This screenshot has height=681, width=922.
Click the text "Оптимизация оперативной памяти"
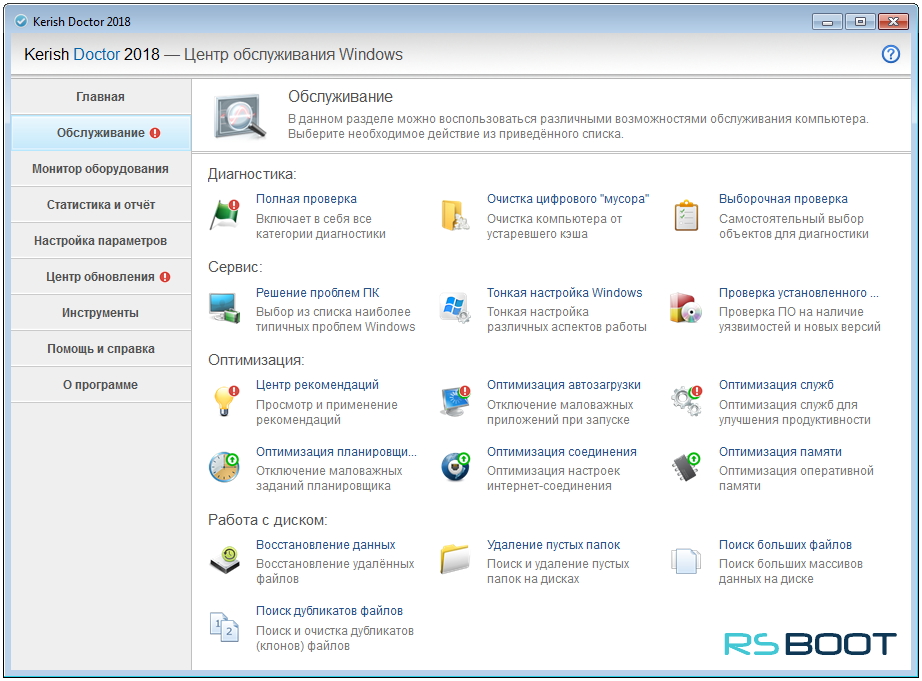pos(796,478)
